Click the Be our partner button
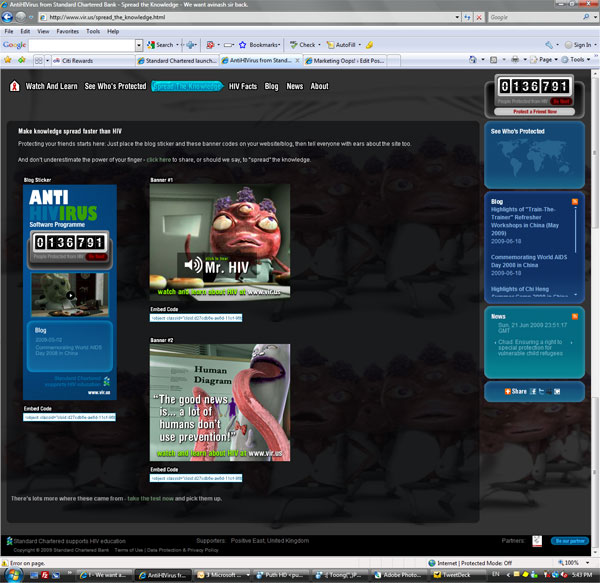This screenshot has height=583, width=600. (x=570, y=541)
